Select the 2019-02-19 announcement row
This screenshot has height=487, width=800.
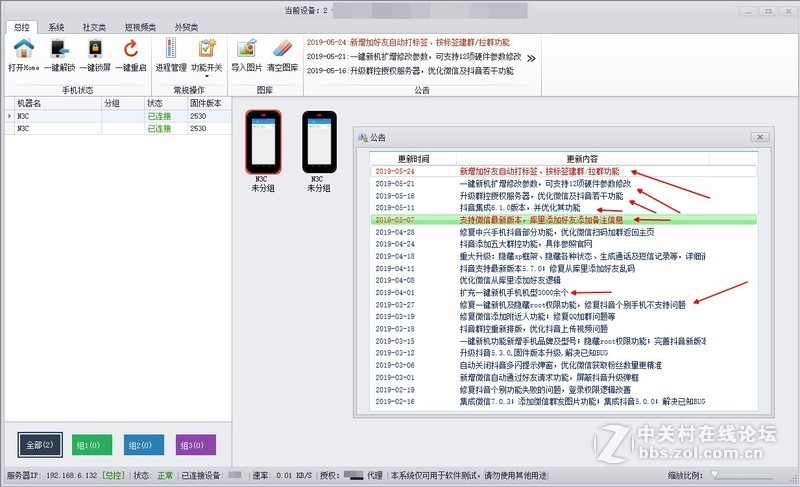tap(563, 390)
